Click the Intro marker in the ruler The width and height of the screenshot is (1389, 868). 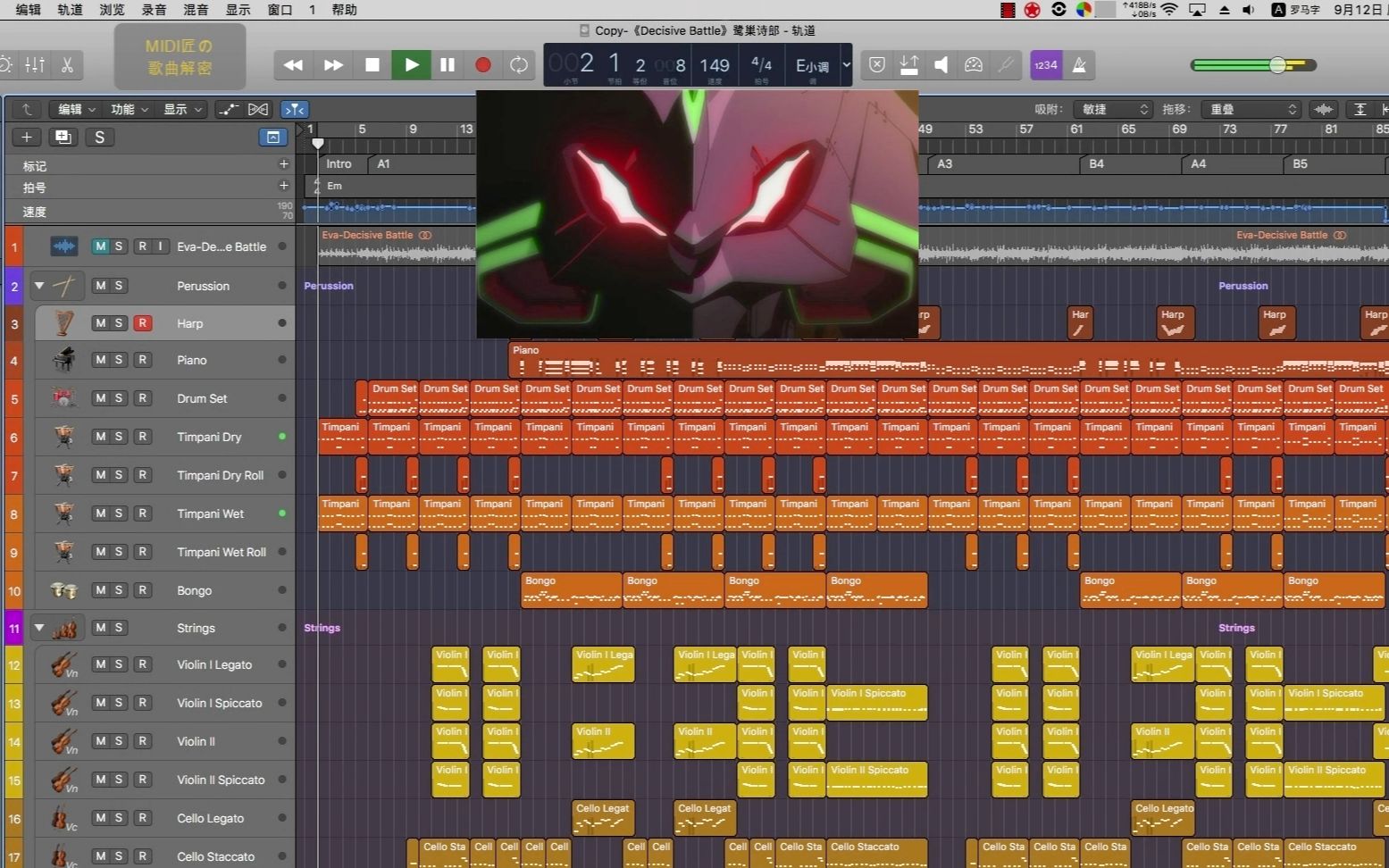tap(339, 164)
